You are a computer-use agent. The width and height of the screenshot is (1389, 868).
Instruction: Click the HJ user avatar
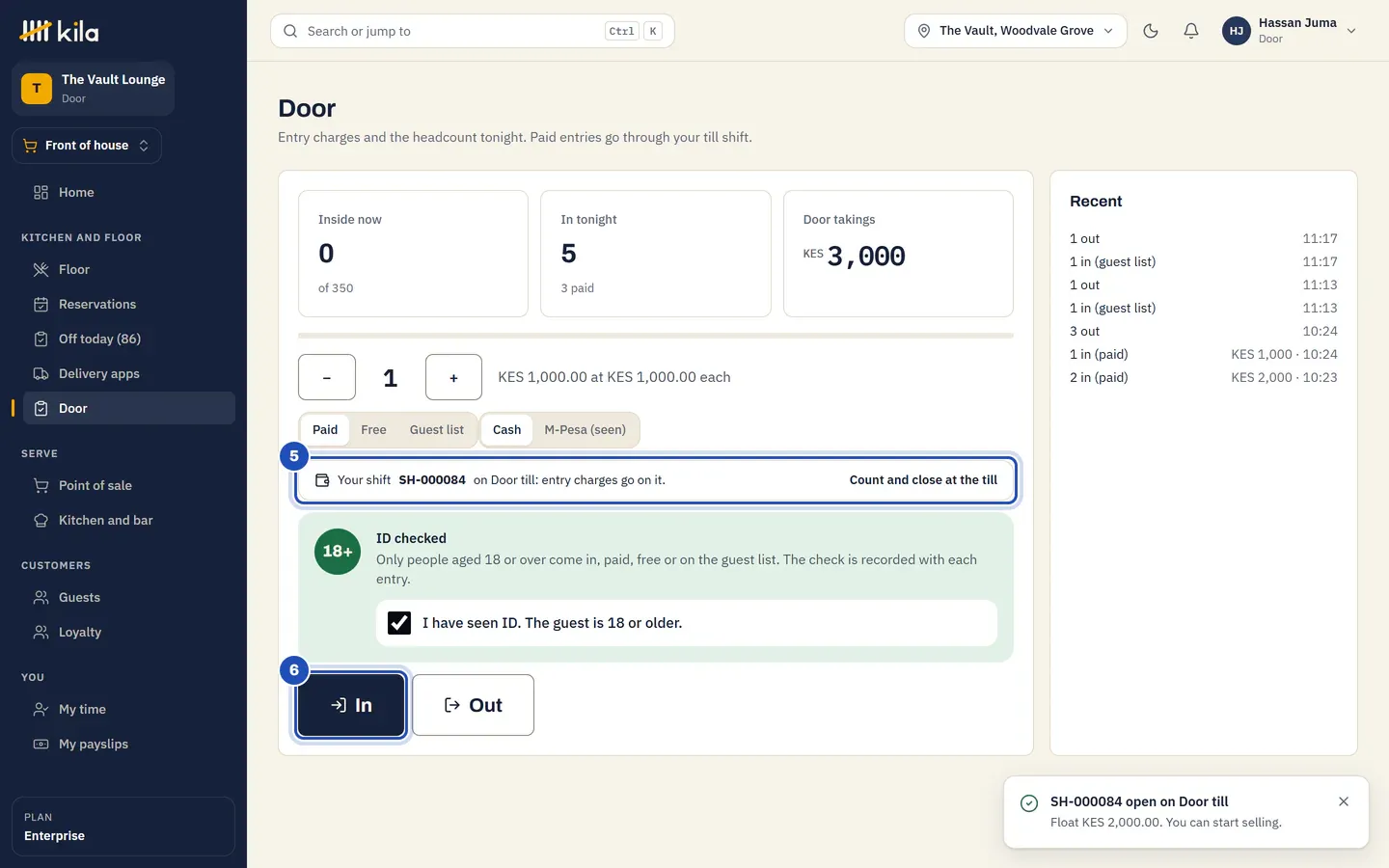coord(1237,31)
